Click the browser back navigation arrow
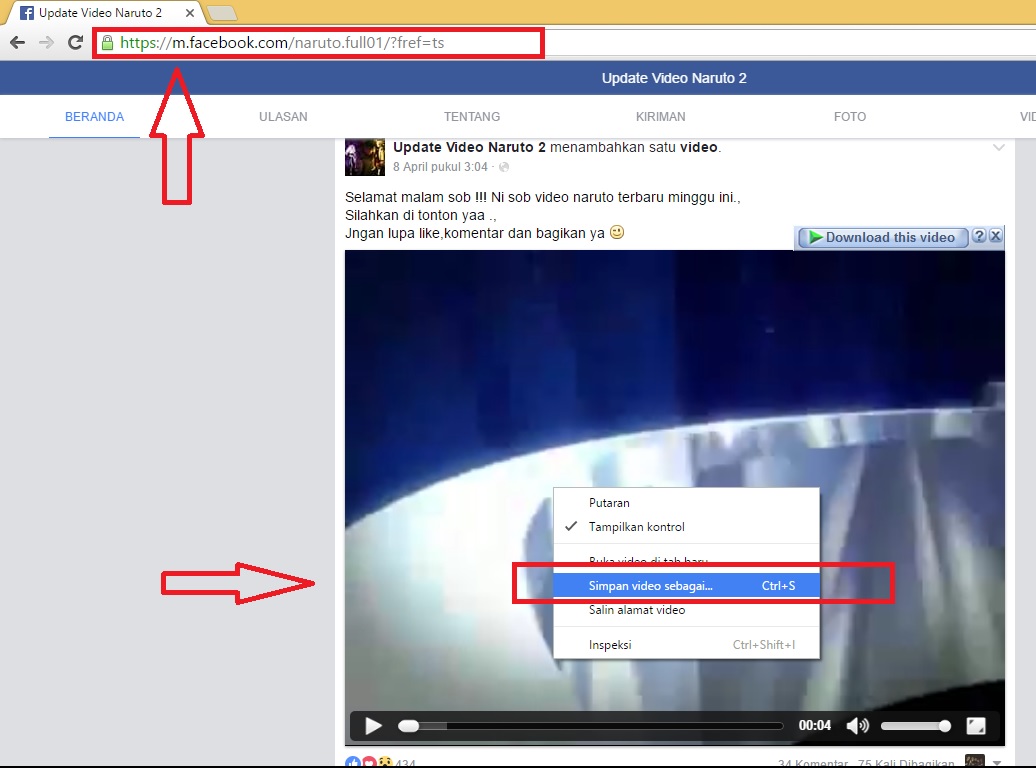The height and width of the screenshot is (768, 1036). point(16,42)
